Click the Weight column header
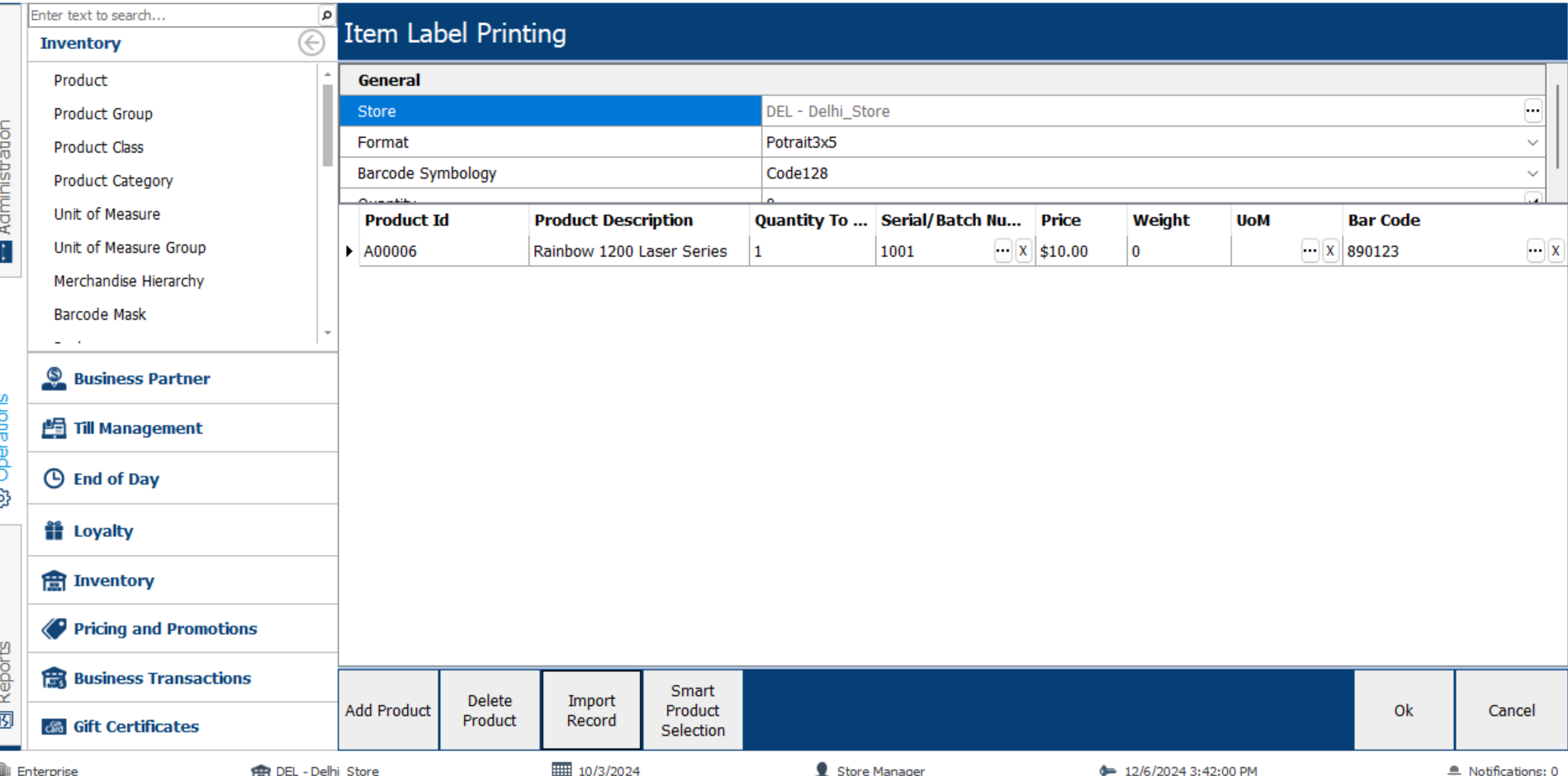The width and height of the screenshot is (1568, 776). [x=1178, y=220]
